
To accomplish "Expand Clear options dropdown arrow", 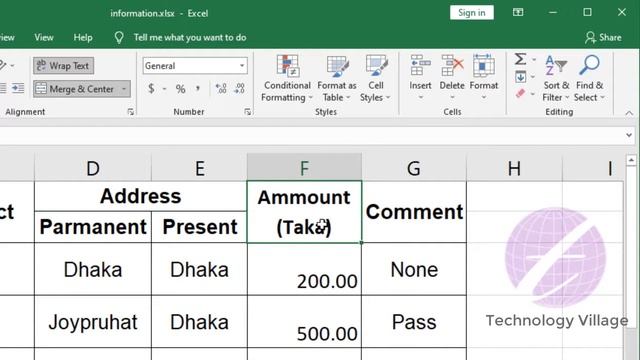I will click(x=533, y=94).
